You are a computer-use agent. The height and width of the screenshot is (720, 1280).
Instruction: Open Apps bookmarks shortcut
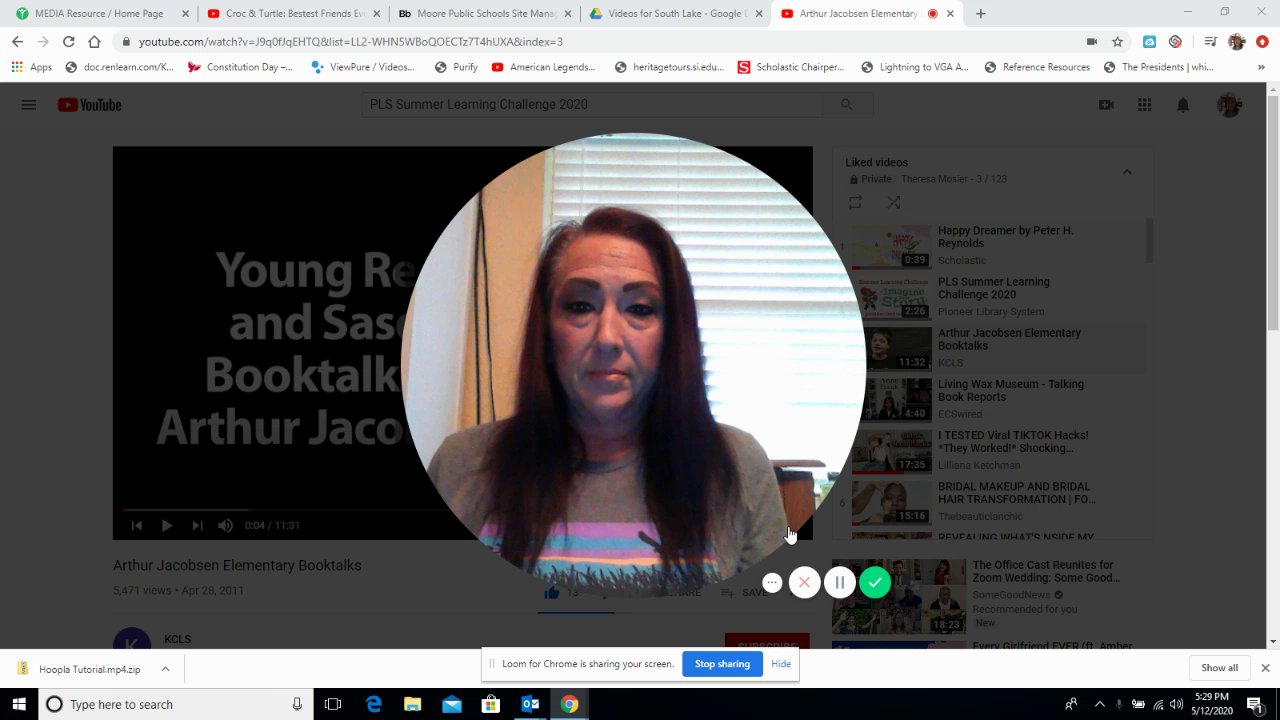click(x=32, y=67)
